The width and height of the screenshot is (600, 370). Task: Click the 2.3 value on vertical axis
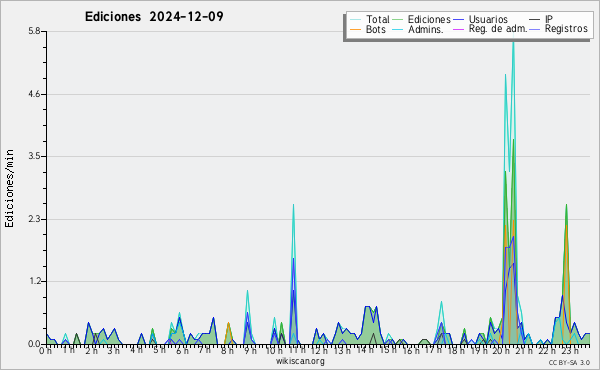pyautogui.click(x=34, y=219)
